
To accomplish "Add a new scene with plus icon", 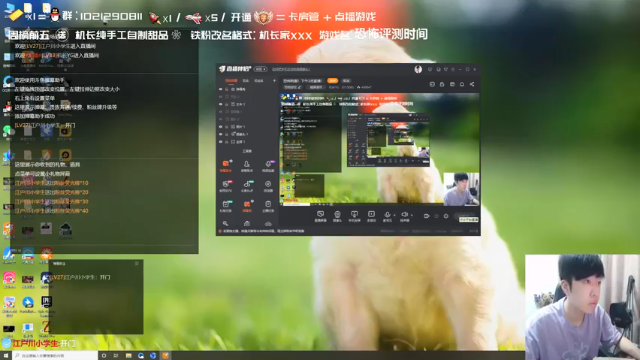I will tap(274, 81).
